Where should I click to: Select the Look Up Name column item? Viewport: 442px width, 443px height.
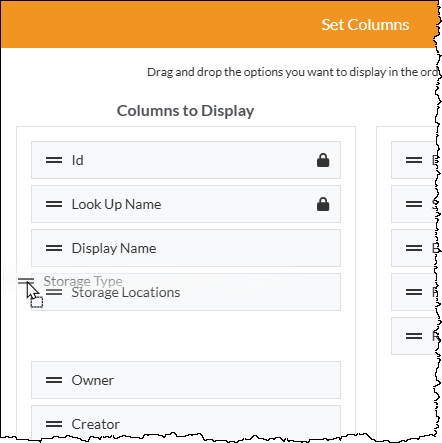click(186, 204)
